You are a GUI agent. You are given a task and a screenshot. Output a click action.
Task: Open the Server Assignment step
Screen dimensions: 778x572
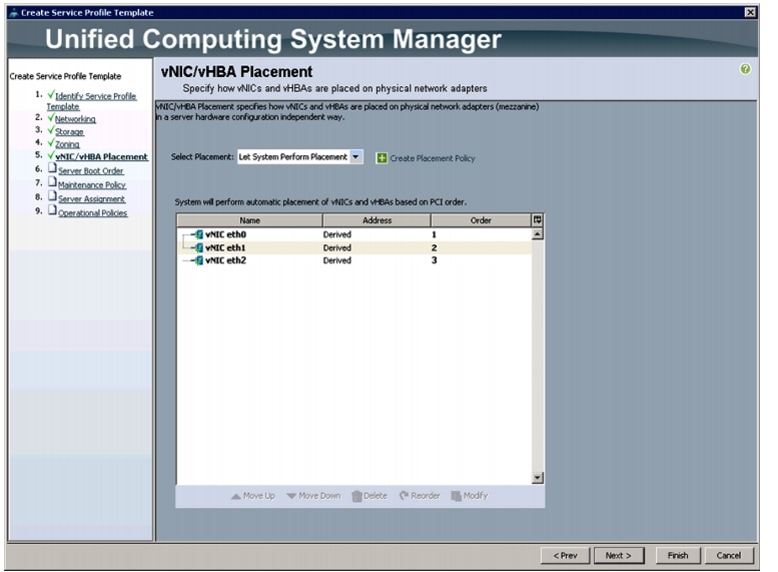91,199
